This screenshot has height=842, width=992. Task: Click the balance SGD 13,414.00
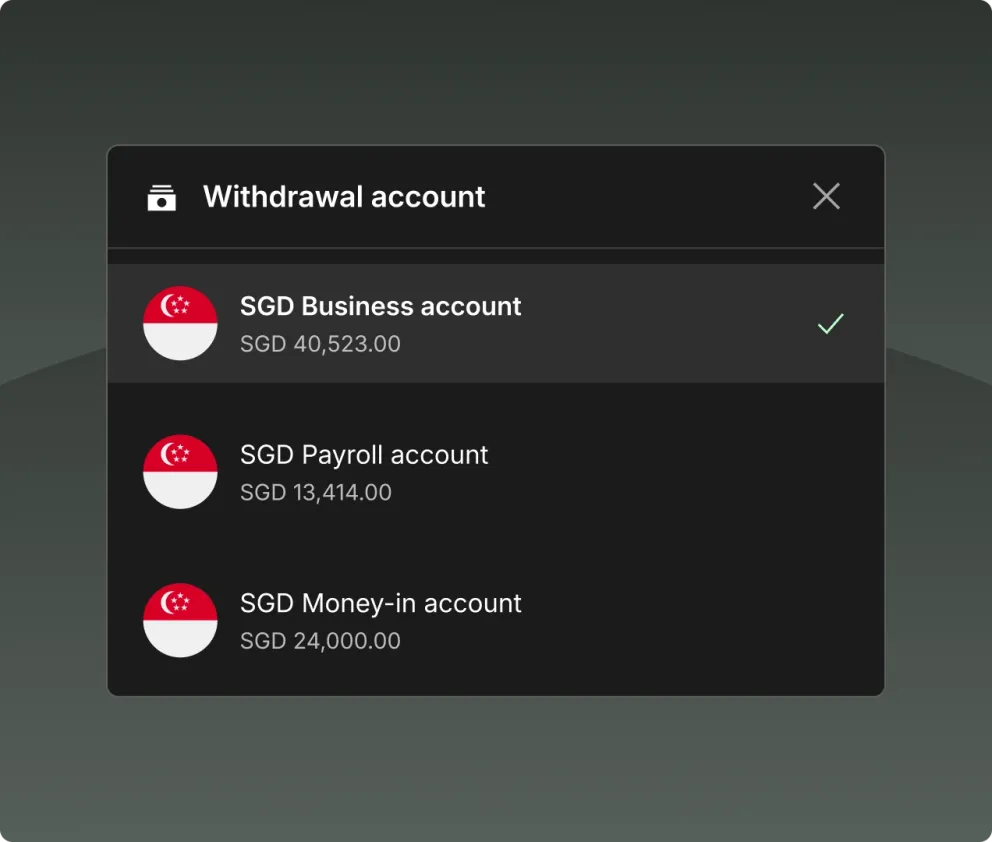coord(316,493)
